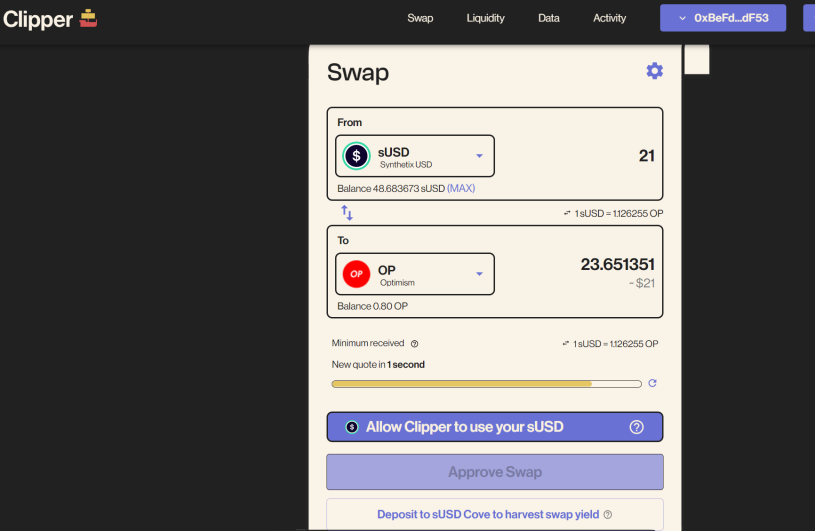Refresh the quote with reload icon
Image resolution: width=815 pixels, height=531 pixels.
pyautogui.click(x=653, y=383)
